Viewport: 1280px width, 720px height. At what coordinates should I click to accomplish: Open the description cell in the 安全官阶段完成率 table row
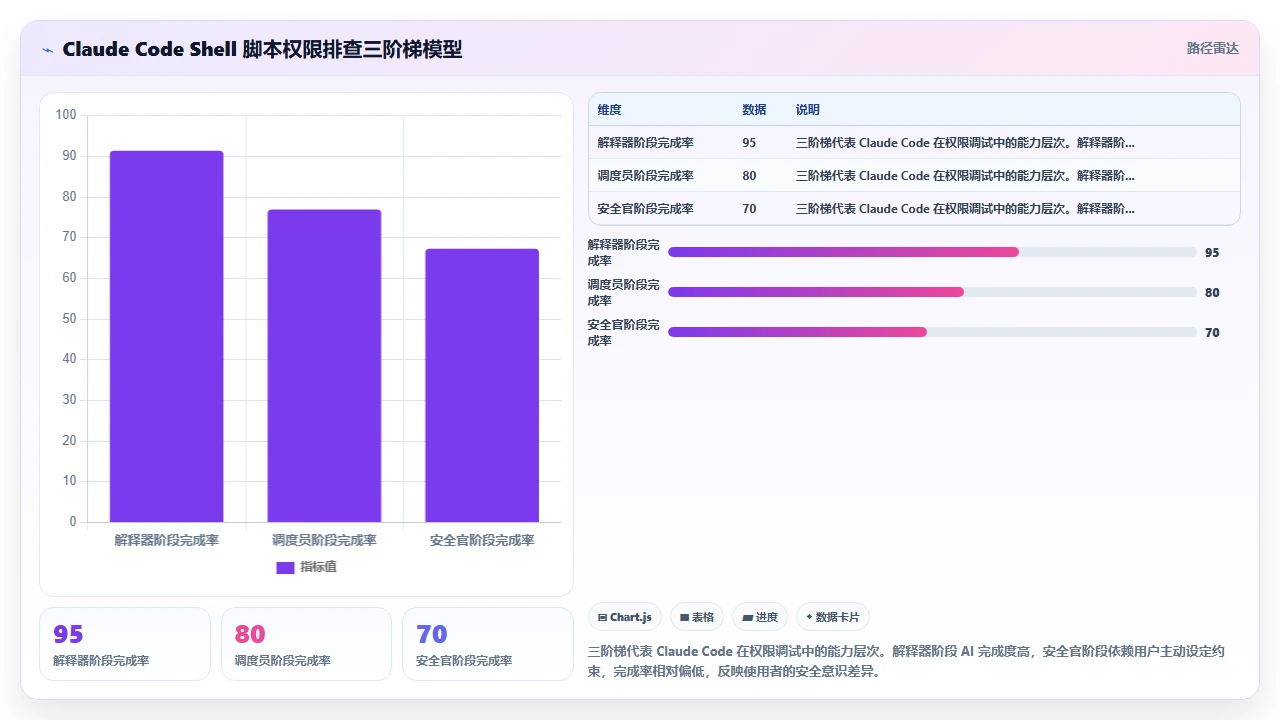point(965,209)
